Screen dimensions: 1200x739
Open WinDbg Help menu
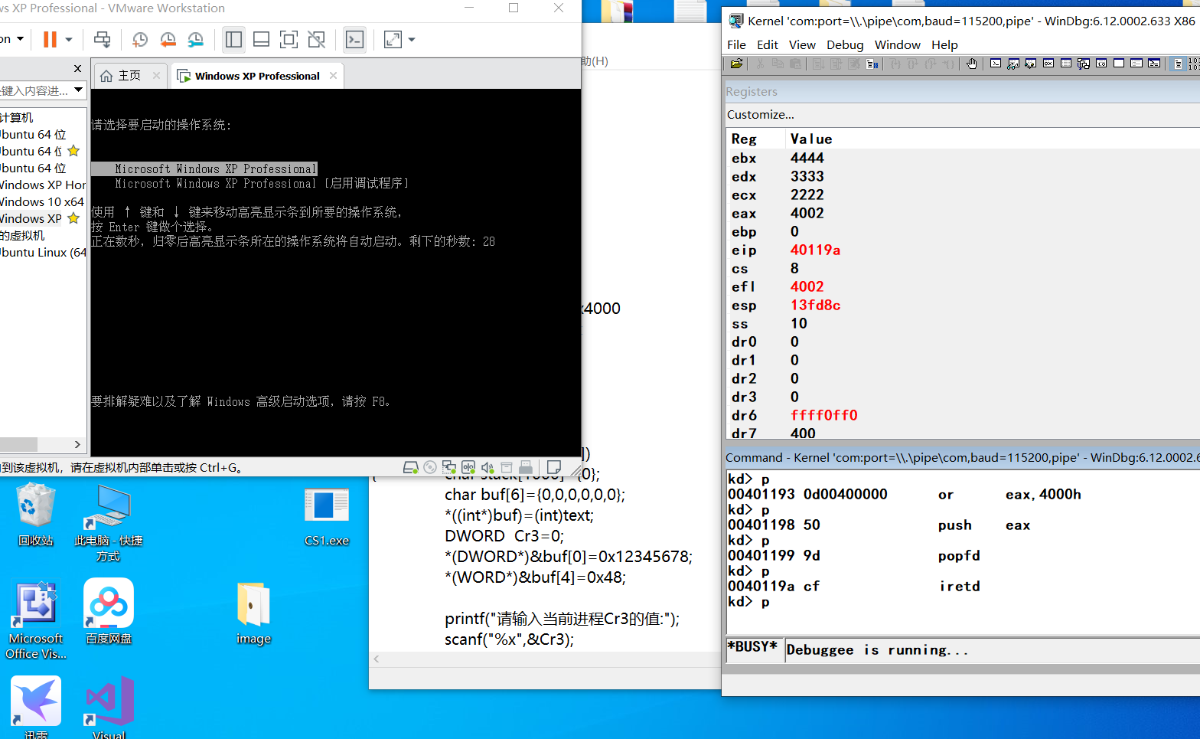point(945,45)
